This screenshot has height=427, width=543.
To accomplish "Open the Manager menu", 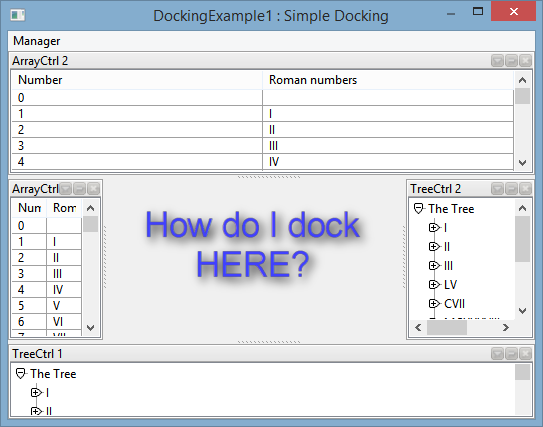I will tap(36, 41).
